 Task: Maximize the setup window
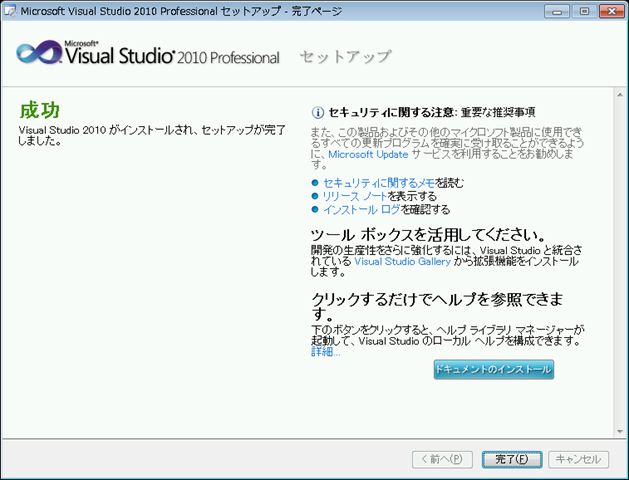585,10
